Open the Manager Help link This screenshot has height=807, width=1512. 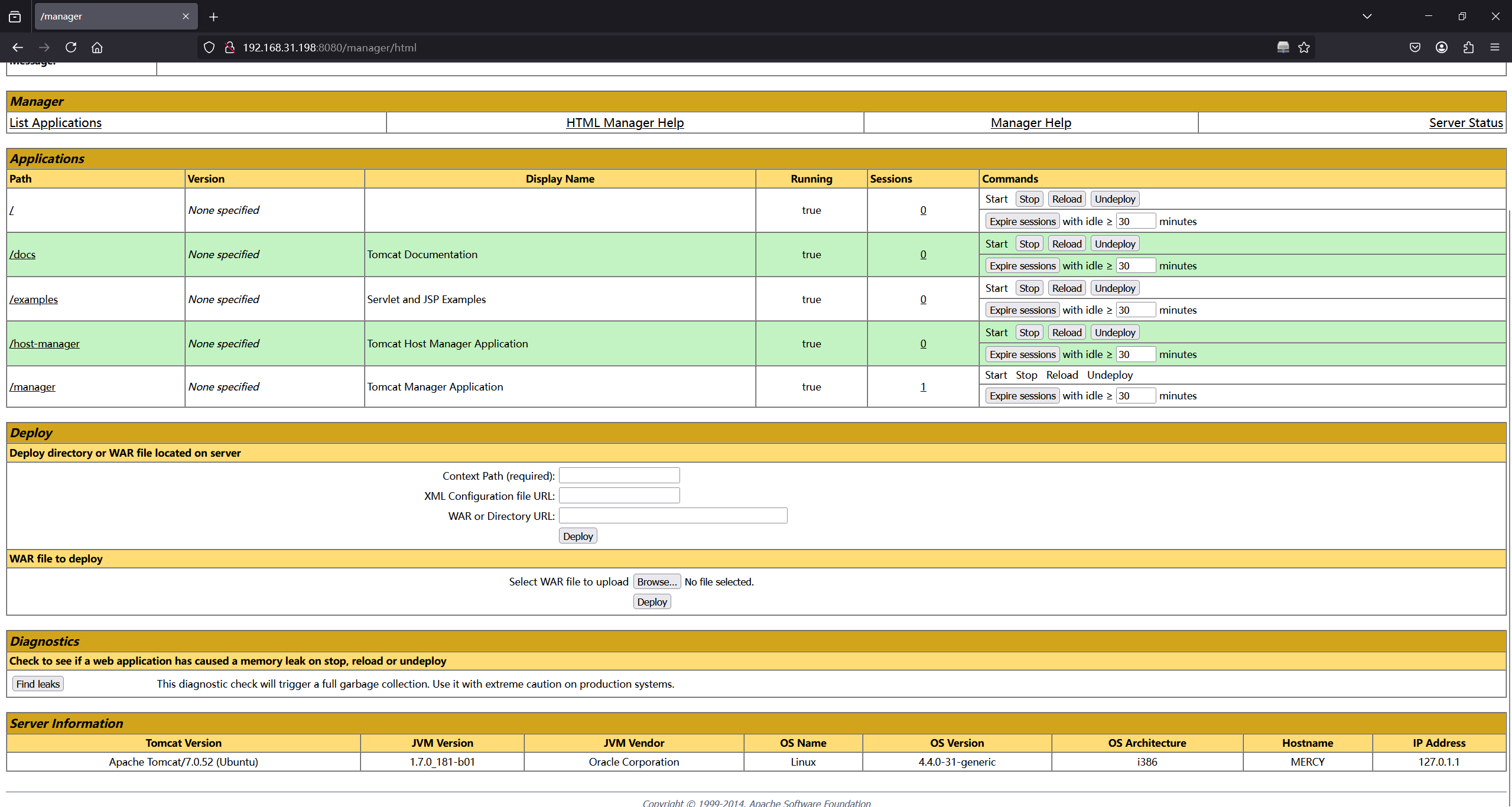(x=1031, y=123)
